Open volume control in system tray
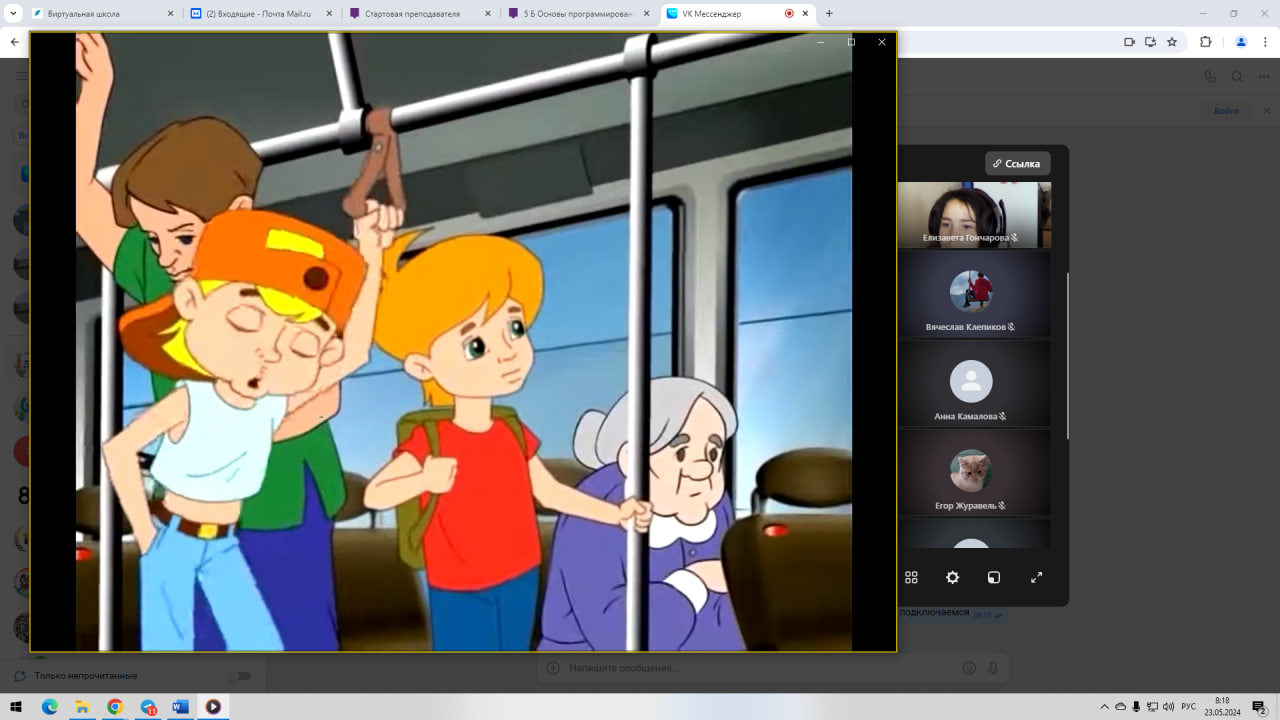 click(x=1168, y=706)
